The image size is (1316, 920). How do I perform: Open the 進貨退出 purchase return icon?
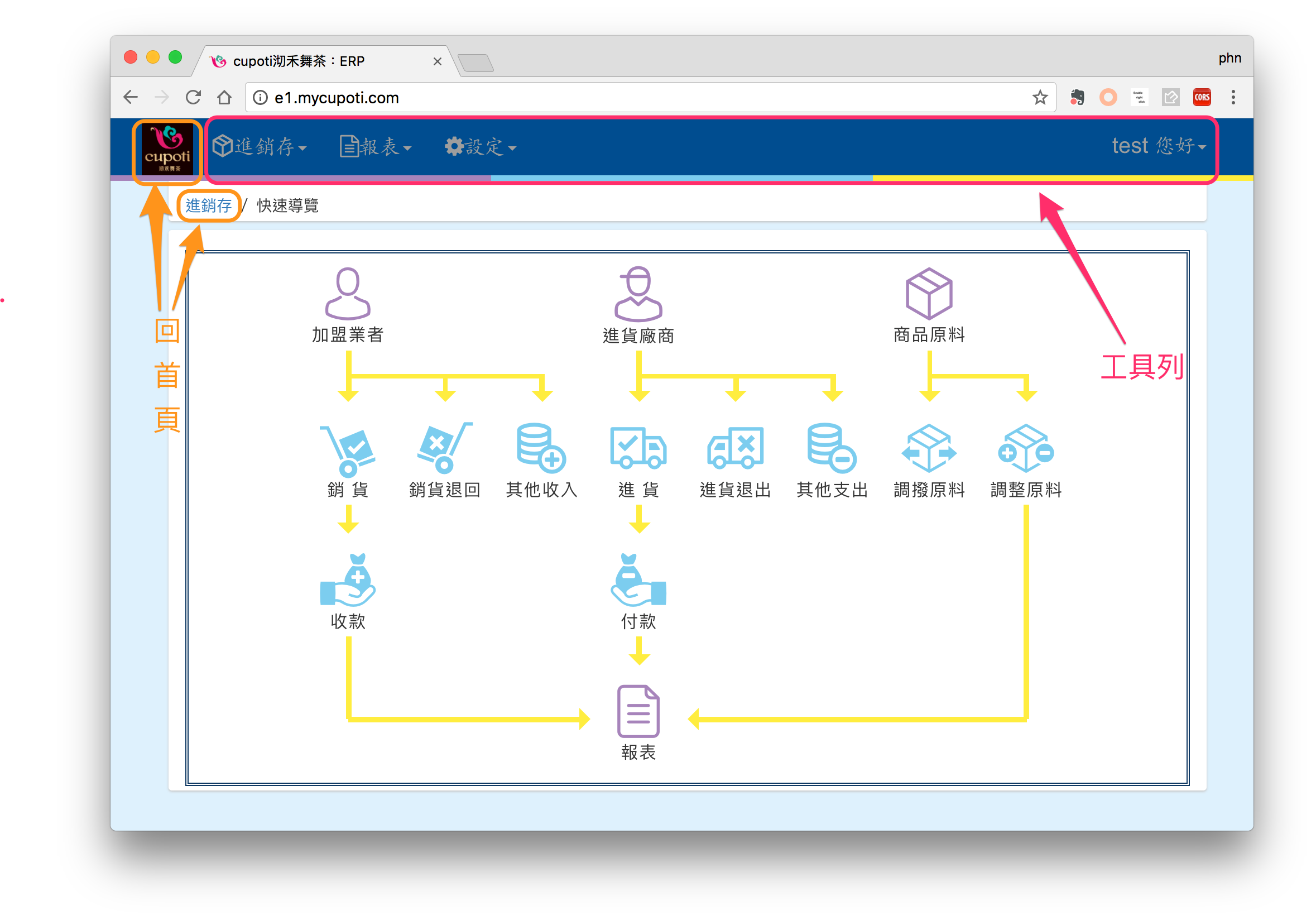(x=735, y=449)
